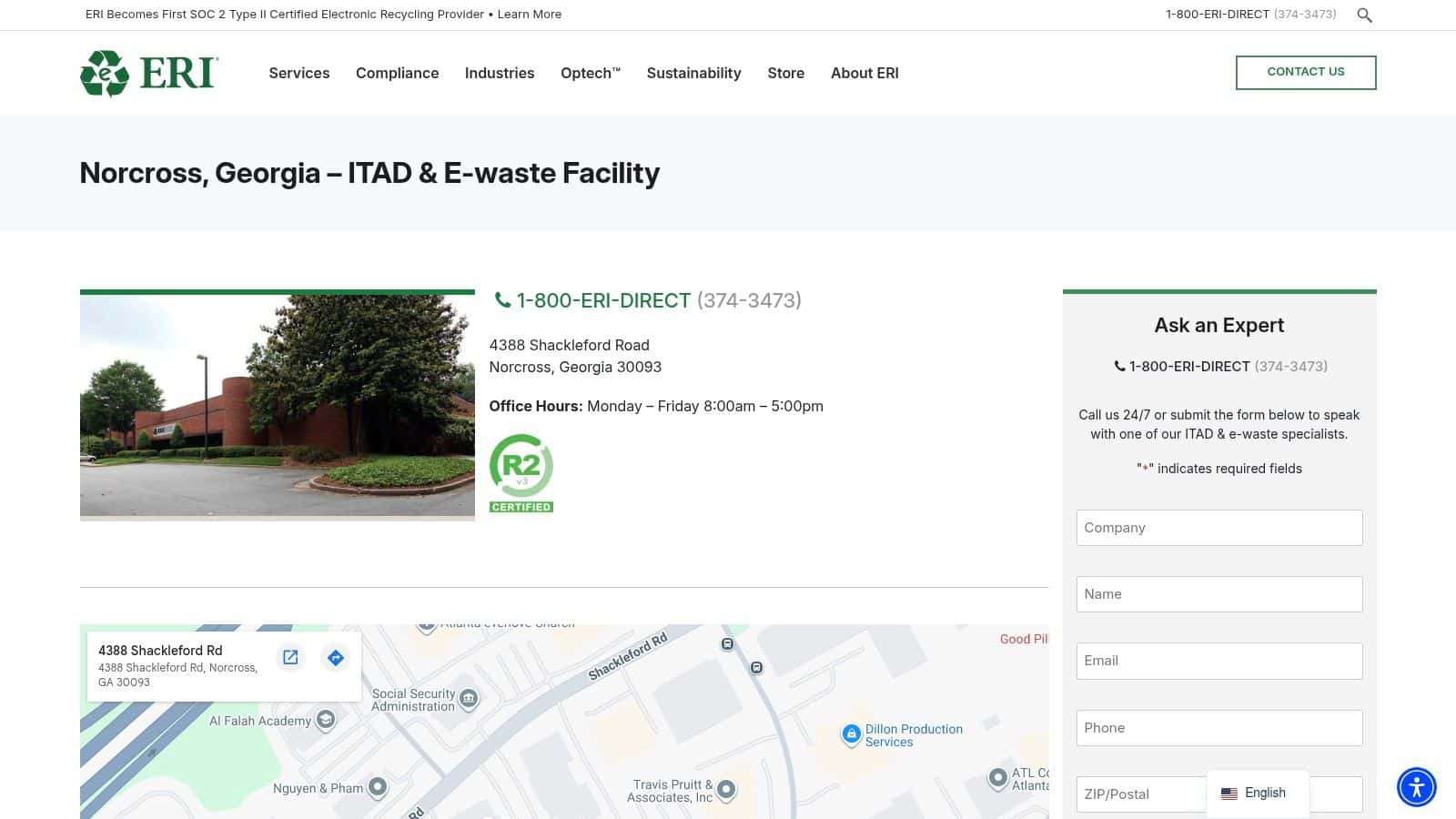Open the Compliance menu
The width and height of the screenshot is (1456, 819).
point(398,73)
